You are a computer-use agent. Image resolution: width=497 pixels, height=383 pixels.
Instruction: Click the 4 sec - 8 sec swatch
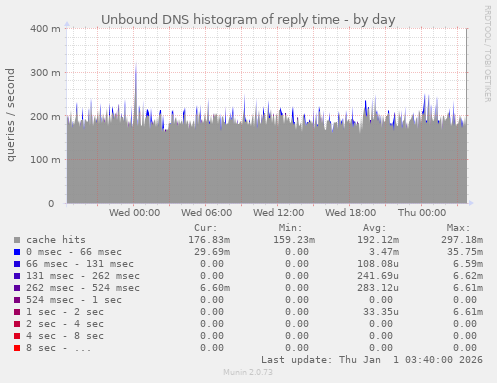(x=17, y=336)
